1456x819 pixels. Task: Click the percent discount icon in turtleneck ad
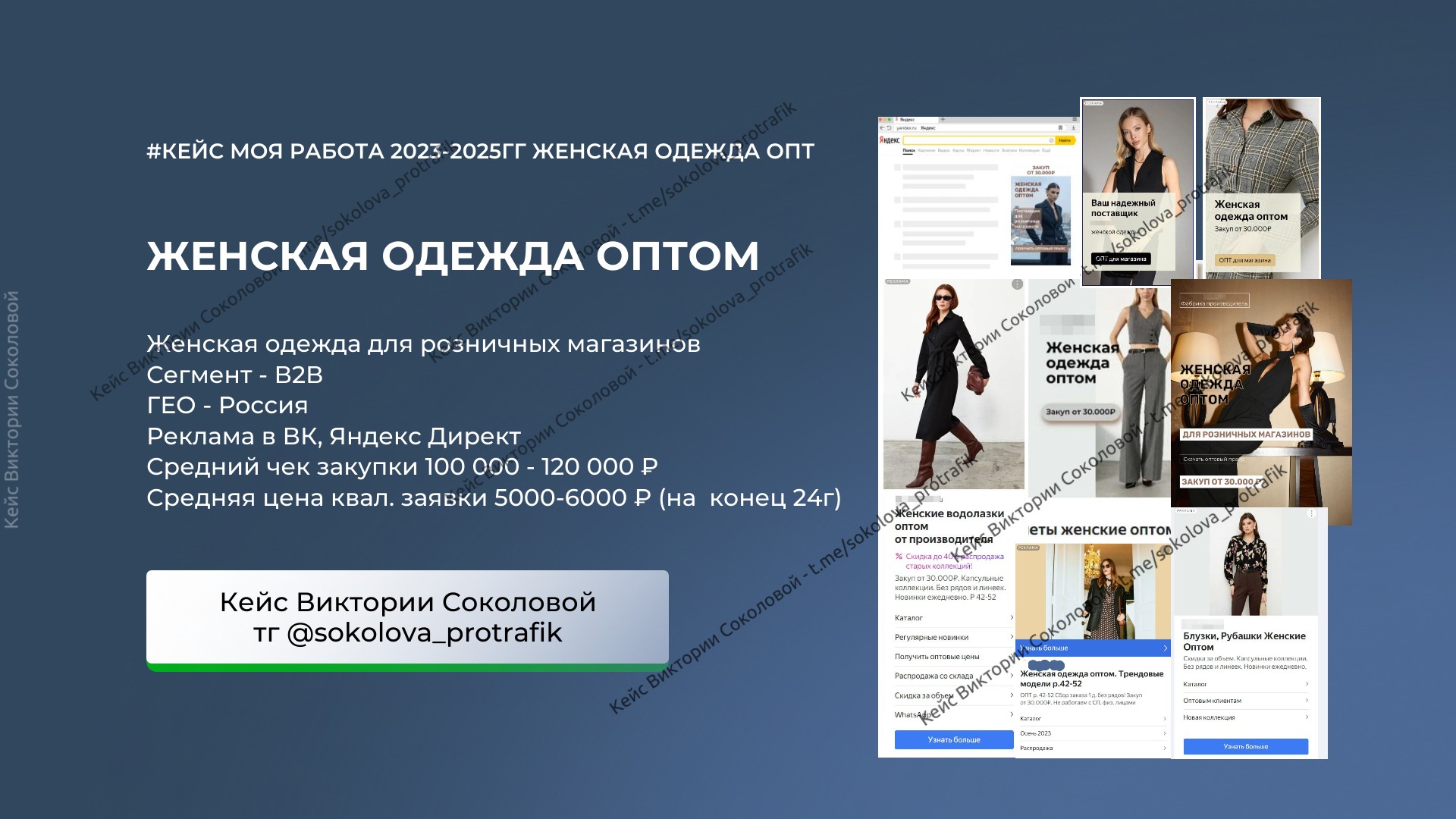pyautogui.click(x=899, y=557)
